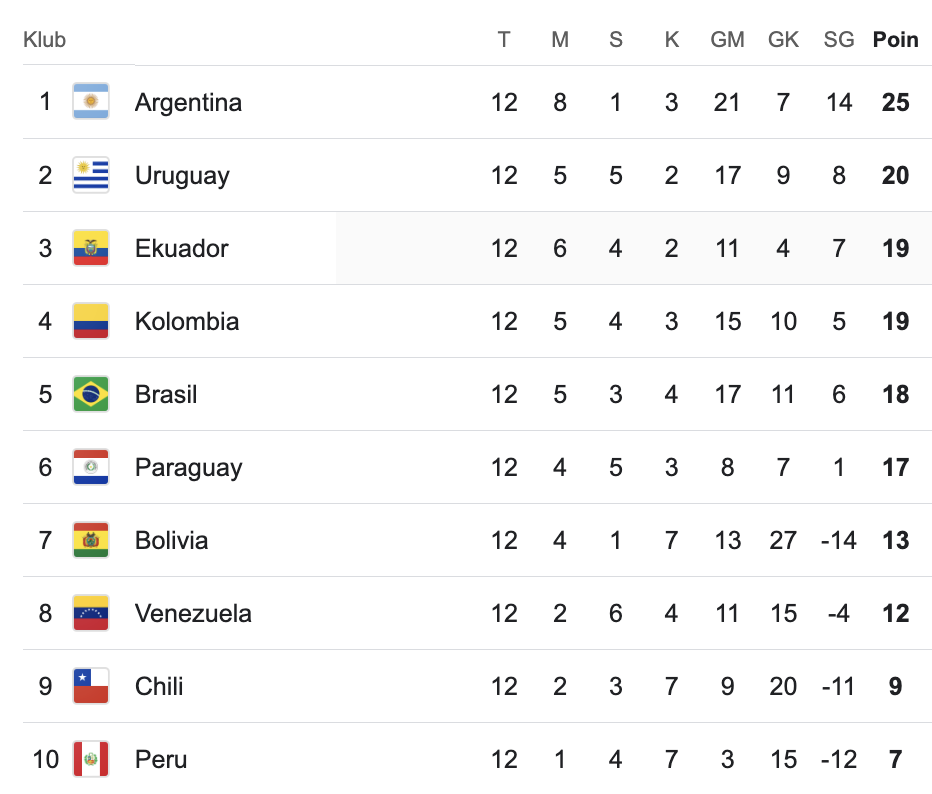Viewport: 932px width, 794px height.
Task: Open the Uruguay team name
Action: [x=182, y=176]
